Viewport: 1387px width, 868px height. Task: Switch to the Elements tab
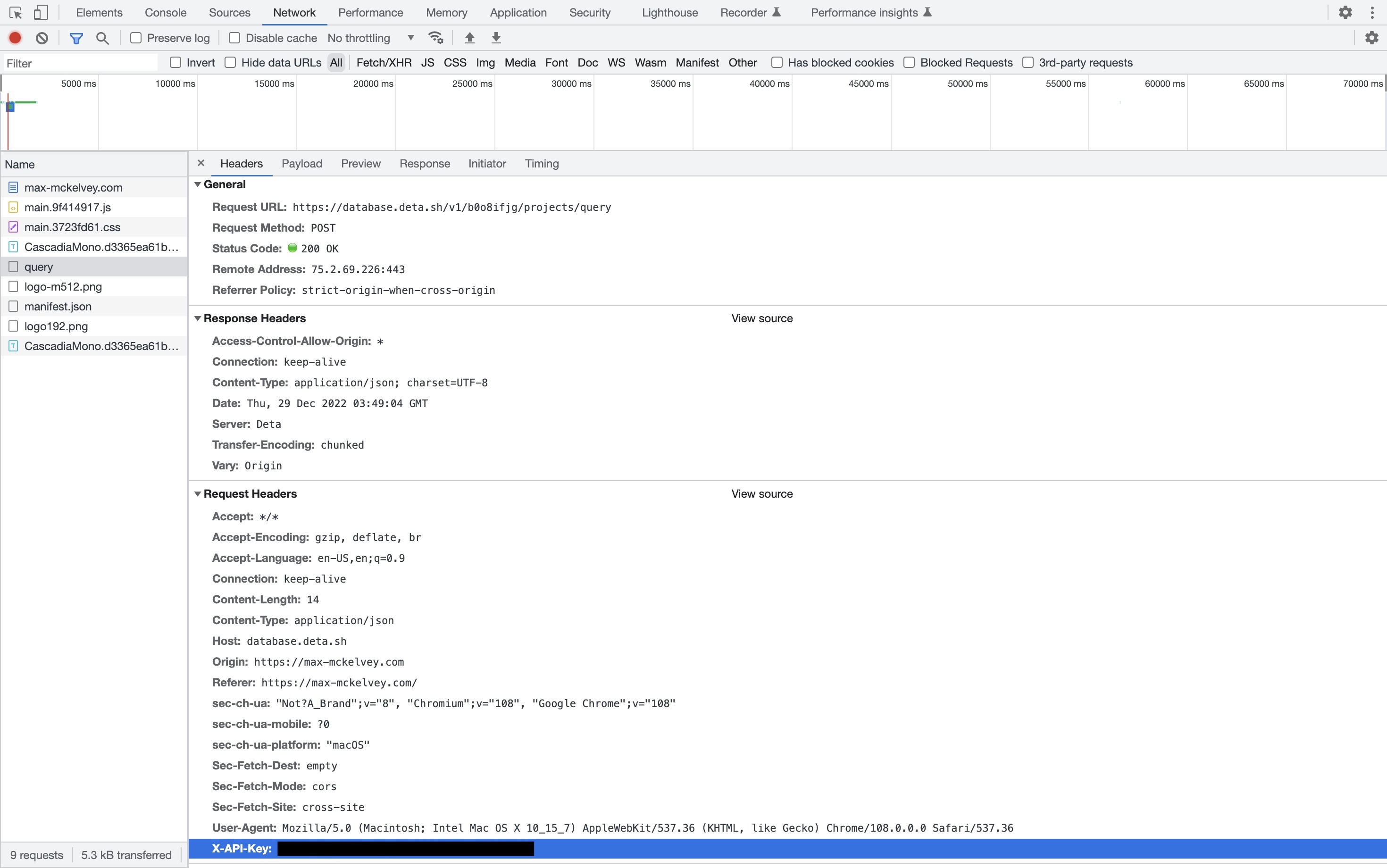click(x=99, y=13)
